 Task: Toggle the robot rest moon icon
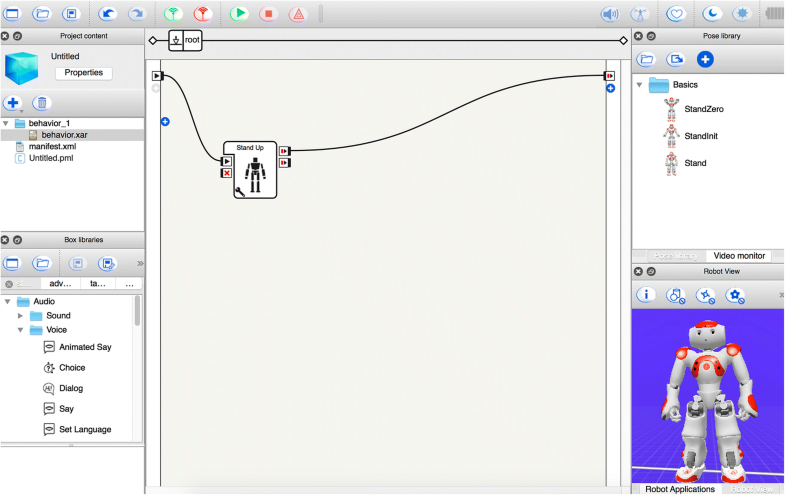coord(712,14)
